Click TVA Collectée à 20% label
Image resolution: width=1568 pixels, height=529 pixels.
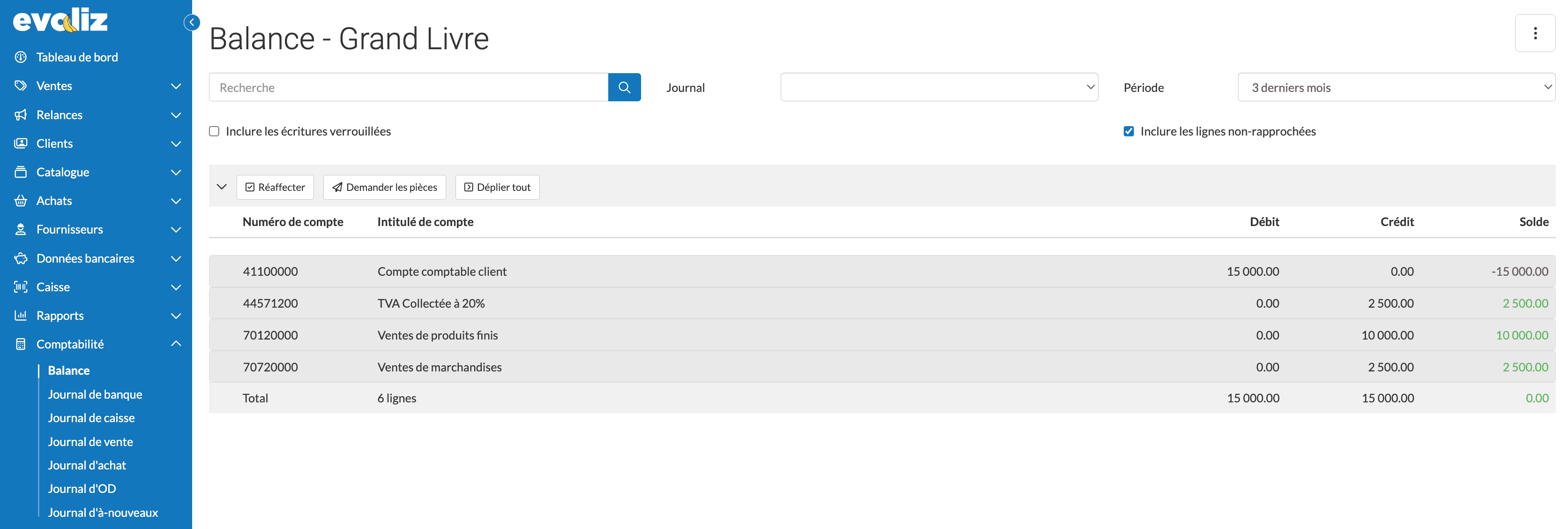(431, 303)
